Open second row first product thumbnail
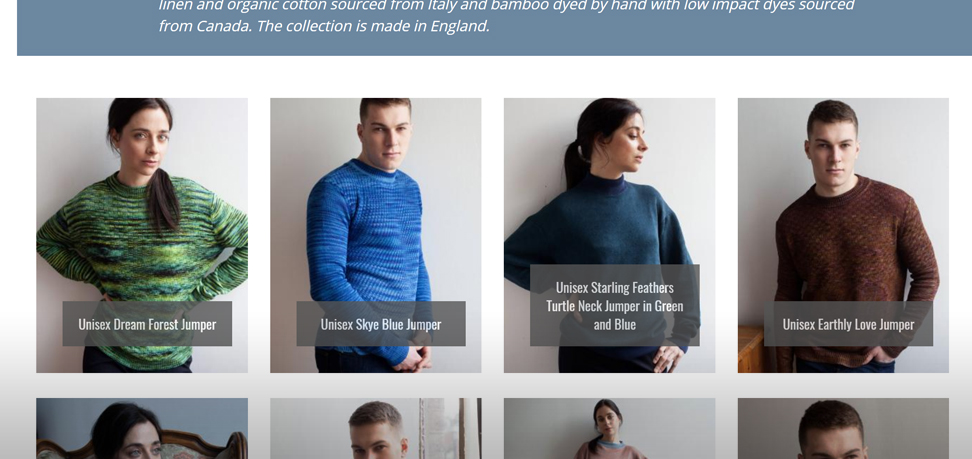This screenshot has width=972, height=459. point(142,429)
